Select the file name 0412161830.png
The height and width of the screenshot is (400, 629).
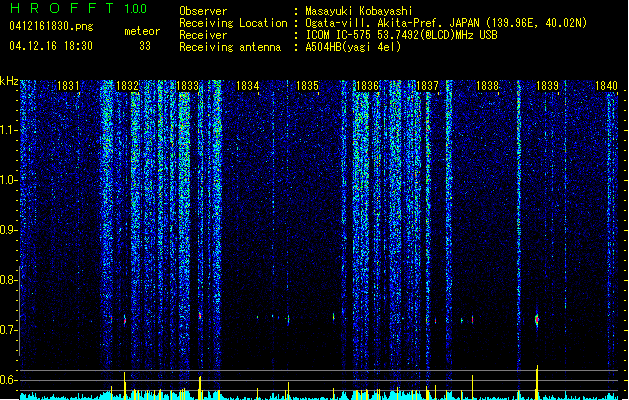[51, 27]
